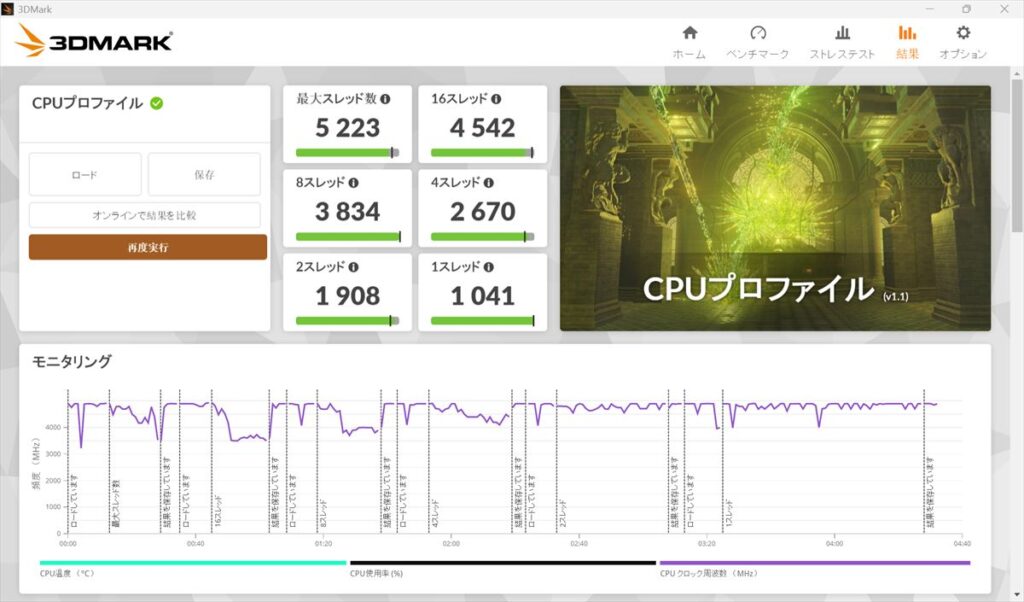Click the 3DMark title bar app icon
1024x602 pixels.
[x=7, y=8]
